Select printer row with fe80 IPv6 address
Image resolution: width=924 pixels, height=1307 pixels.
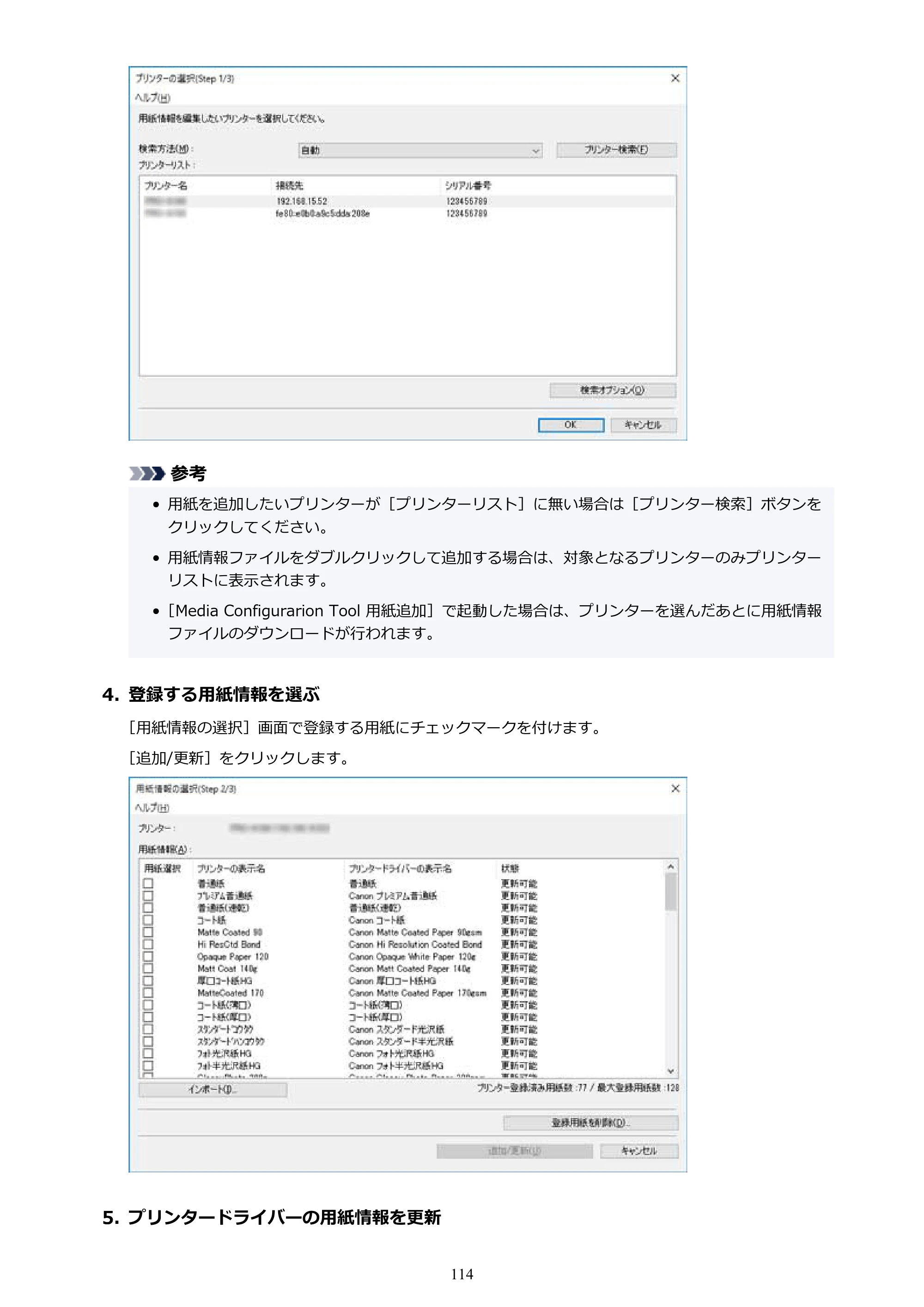click(407, 213)
